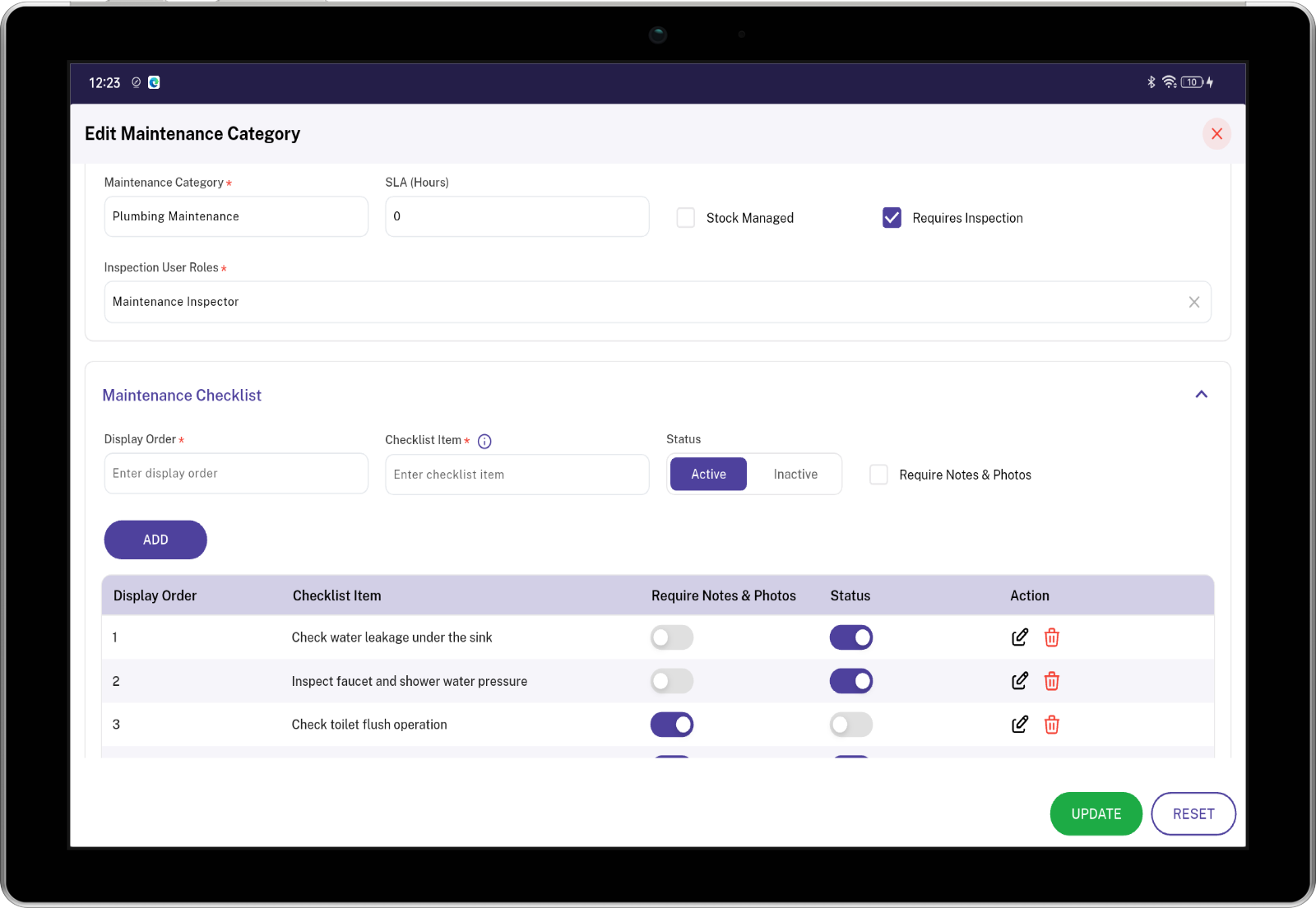The image size is (1316, 908).
Task: Click the Status column header
Action: [850, 595]
